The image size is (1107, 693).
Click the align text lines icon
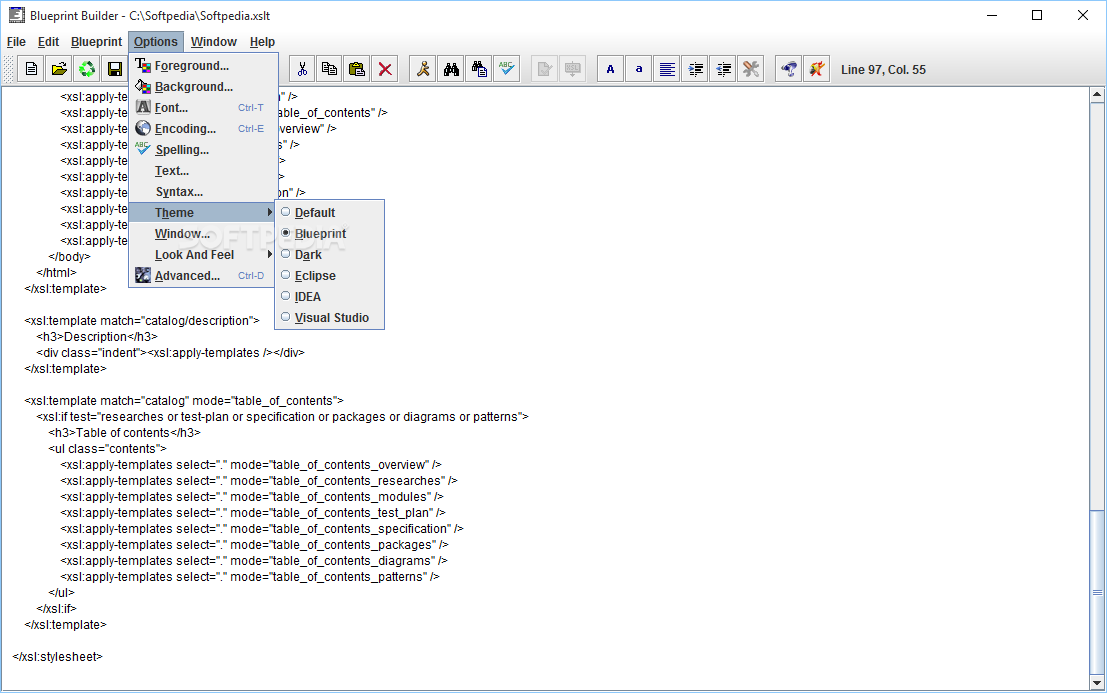coord(666,69)
